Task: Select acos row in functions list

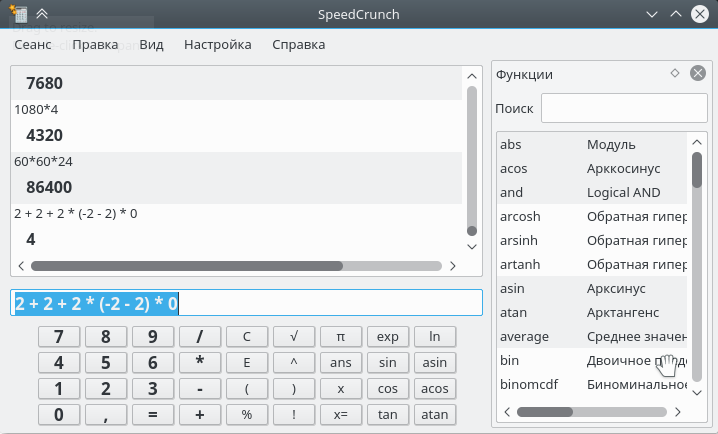Action: [x=592, y=168]
